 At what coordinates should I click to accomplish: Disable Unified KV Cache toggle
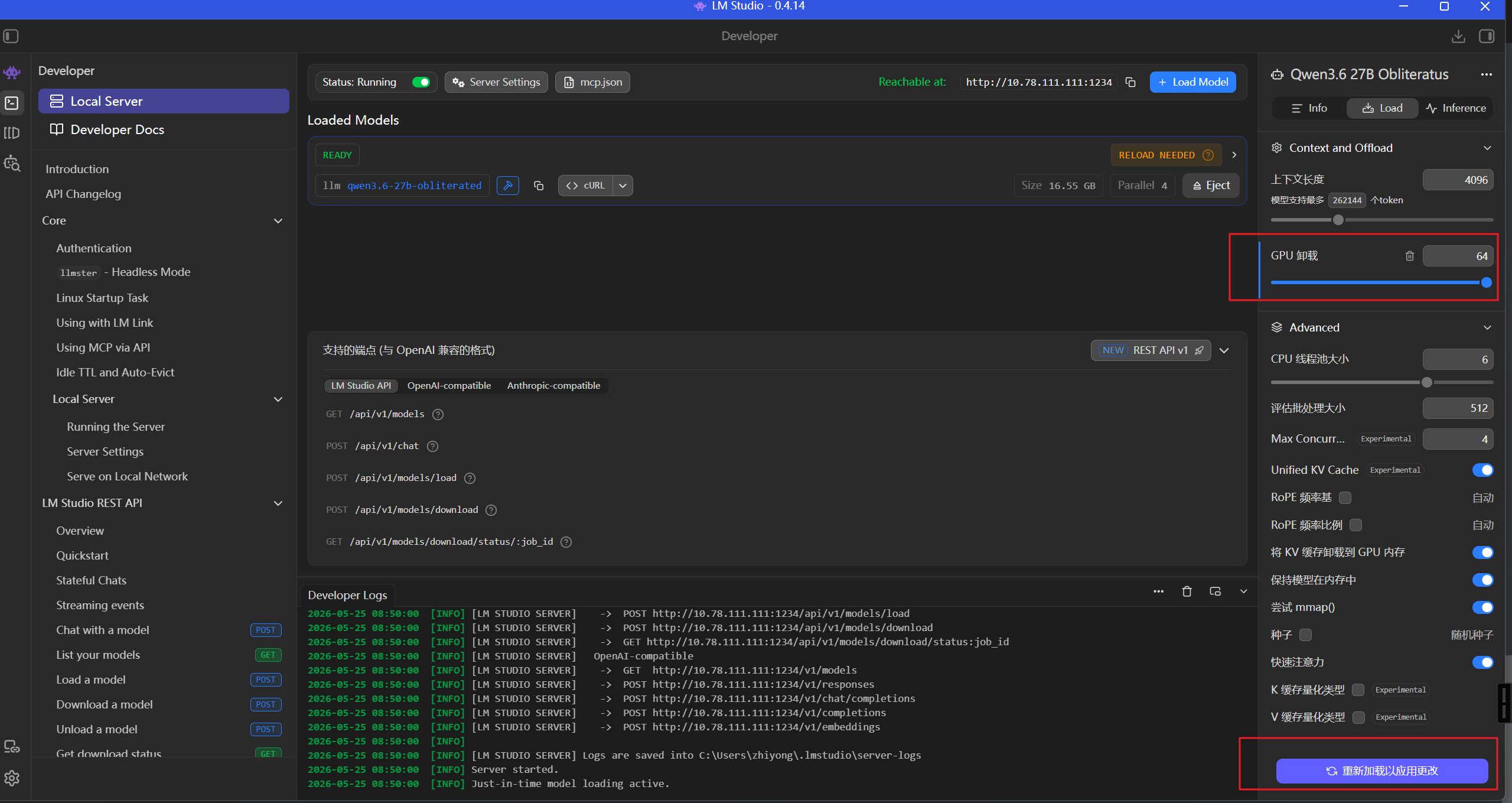tap(1482, 470)
